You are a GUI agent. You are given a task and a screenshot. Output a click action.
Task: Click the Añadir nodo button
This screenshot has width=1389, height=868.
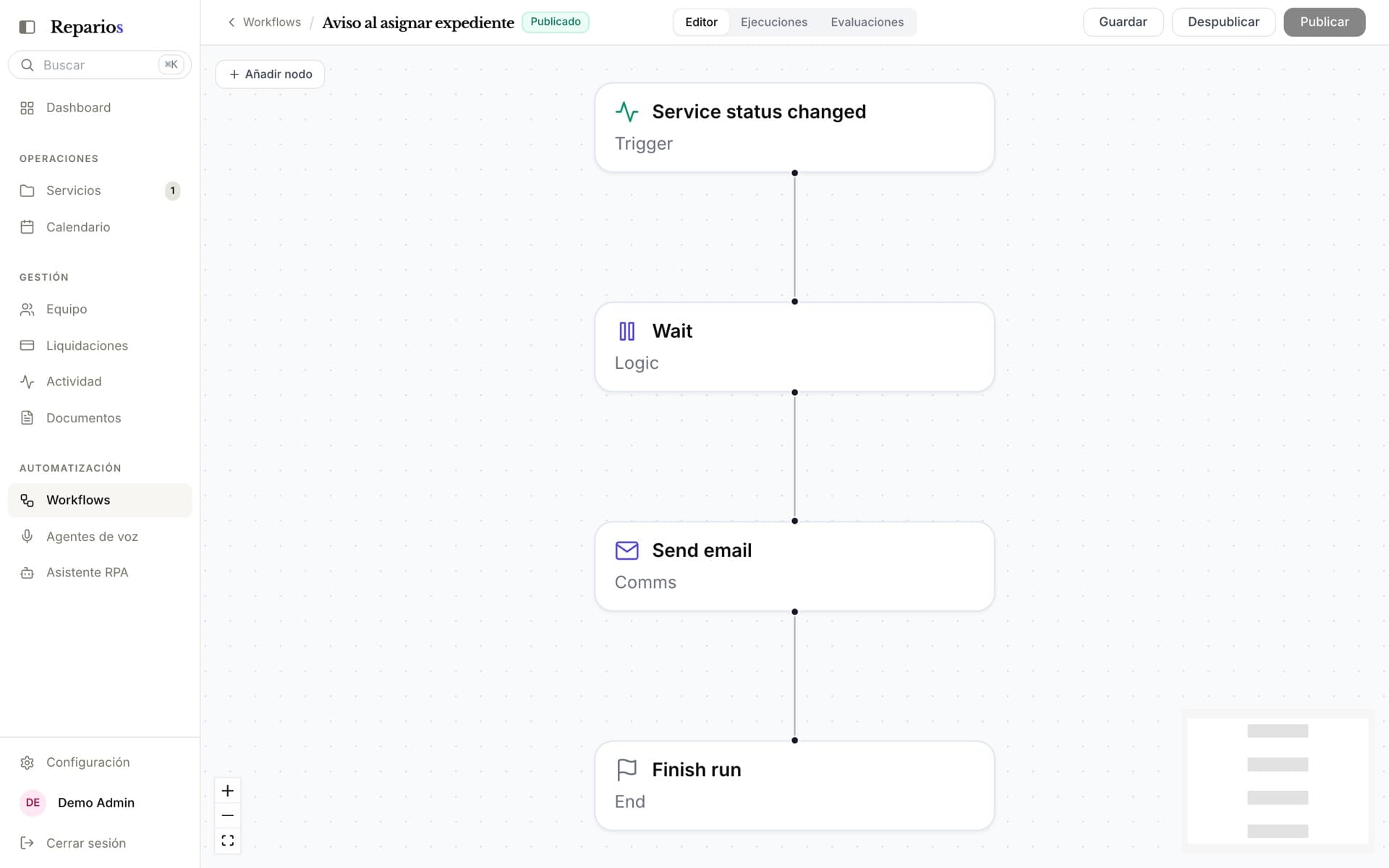[x=270, y=75]
